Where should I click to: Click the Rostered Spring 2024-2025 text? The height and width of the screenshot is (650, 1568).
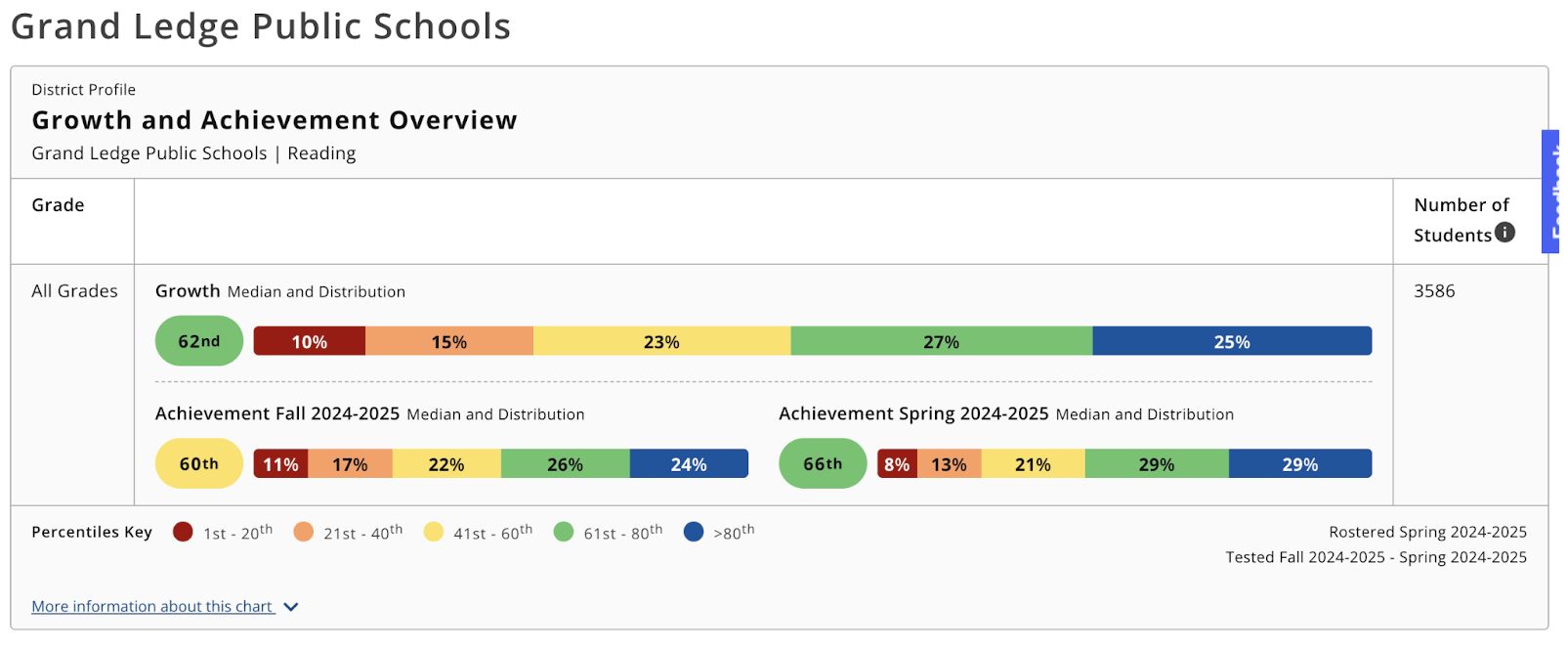1427,532
